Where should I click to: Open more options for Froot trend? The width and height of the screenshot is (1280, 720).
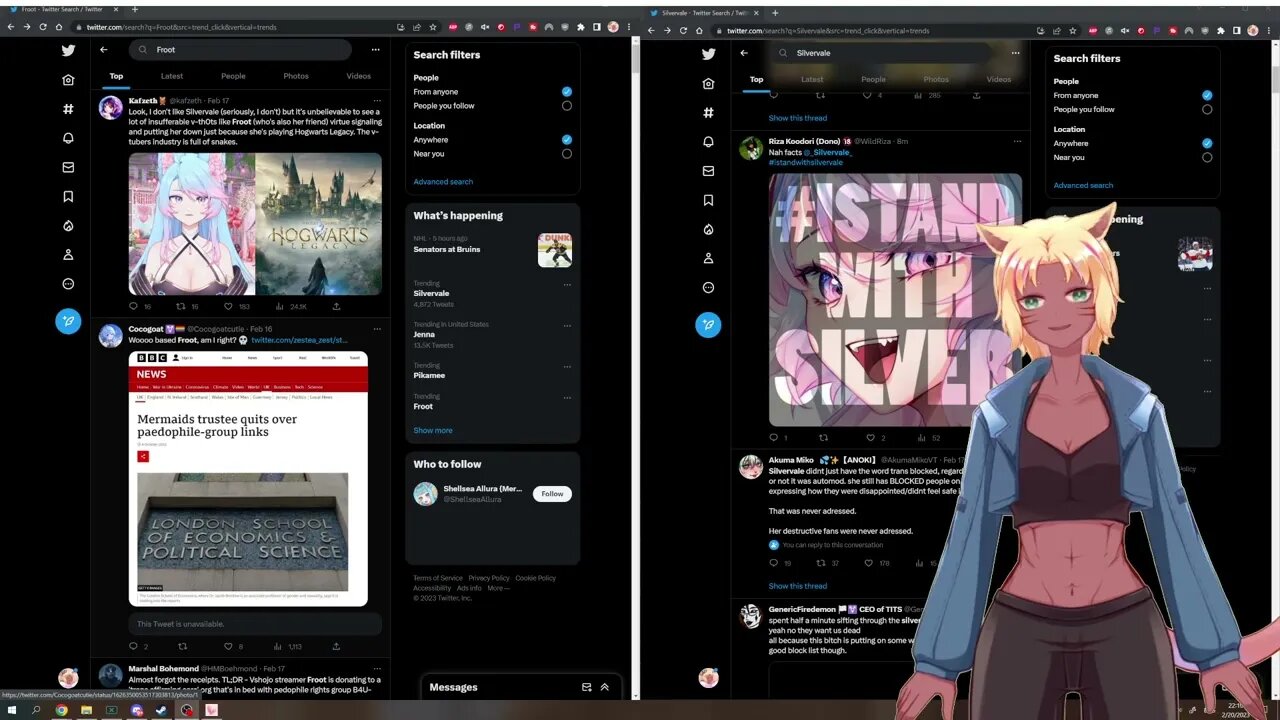click(x=567, y=397)
